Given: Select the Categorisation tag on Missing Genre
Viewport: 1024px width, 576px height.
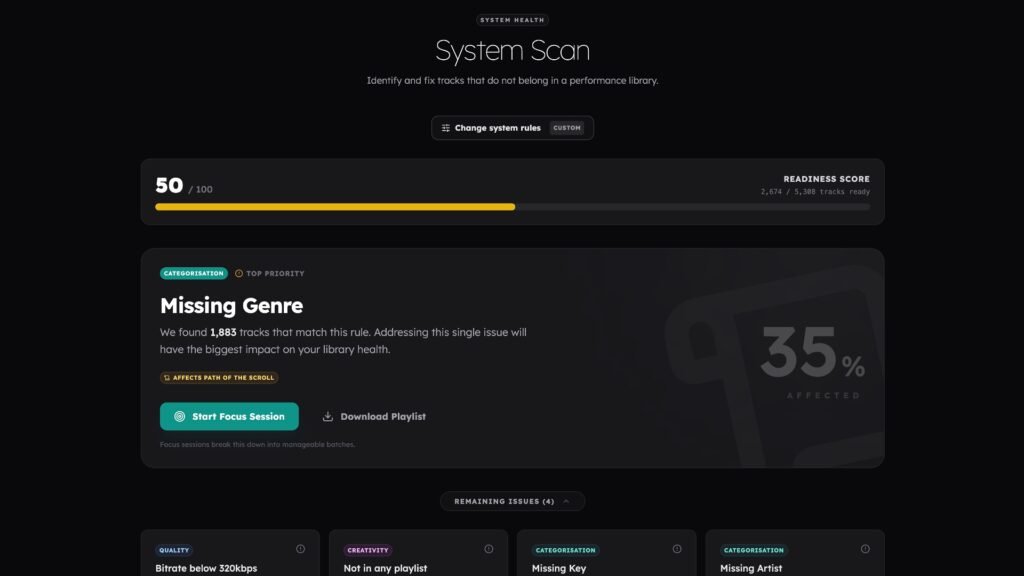Looking at the screenshot, I should (x=194, y=274).
